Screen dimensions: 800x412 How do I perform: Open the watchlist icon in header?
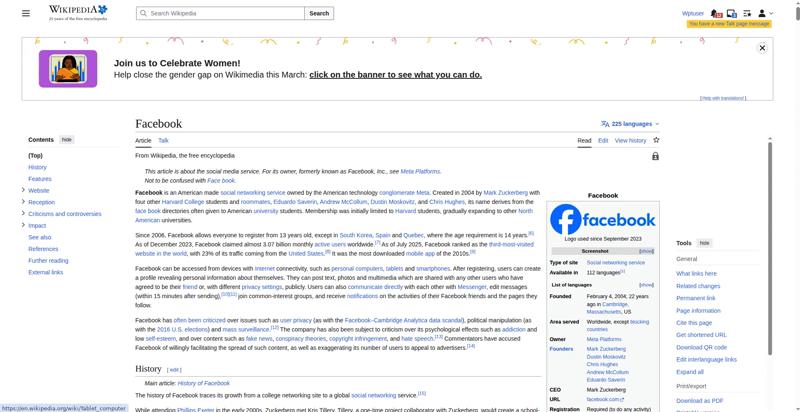coord(747,13)
